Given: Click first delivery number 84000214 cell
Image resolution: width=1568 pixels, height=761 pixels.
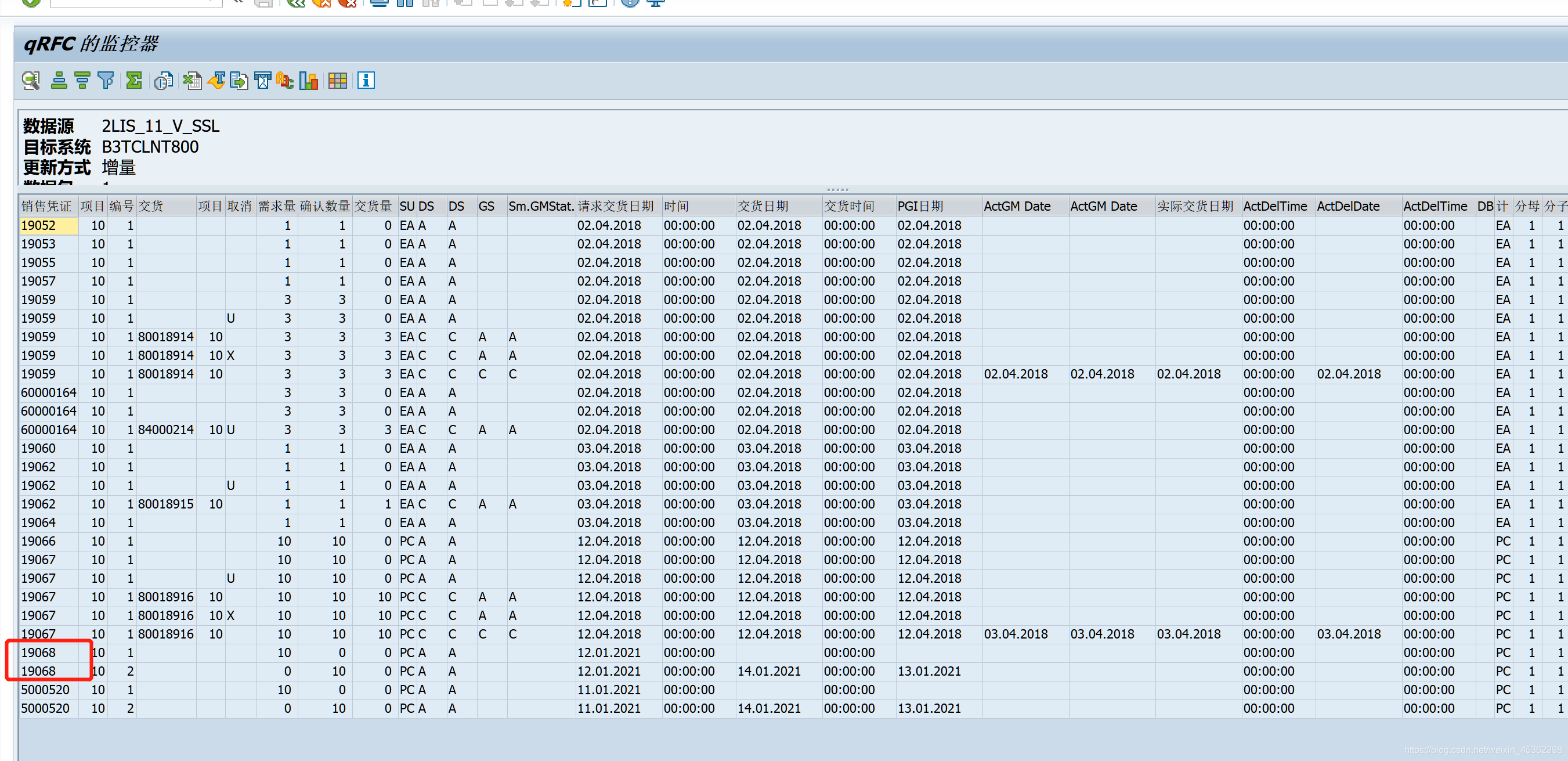Looking at the screenshot, I should click(165, 430).
